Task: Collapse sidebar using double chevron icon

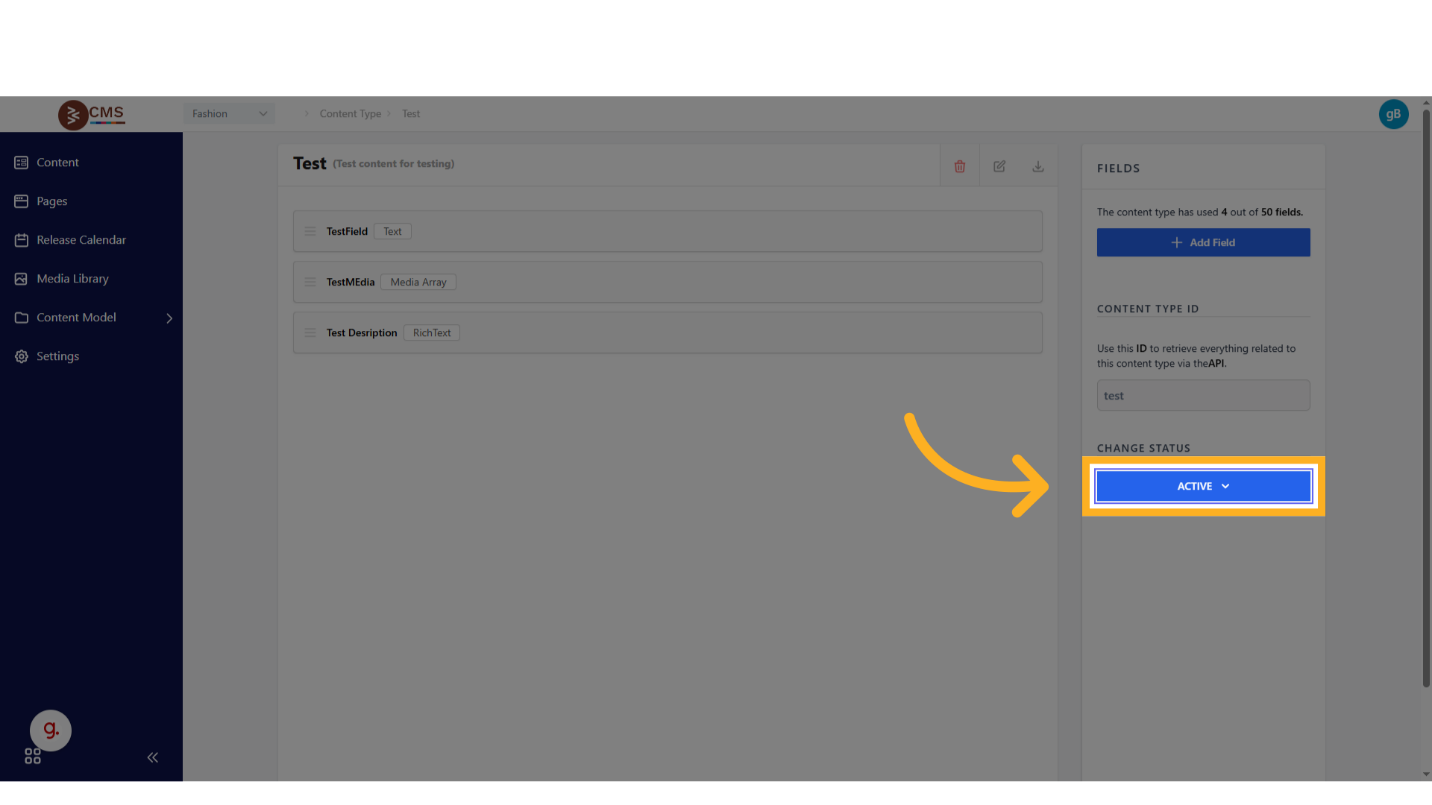Action: coord(153,757)
